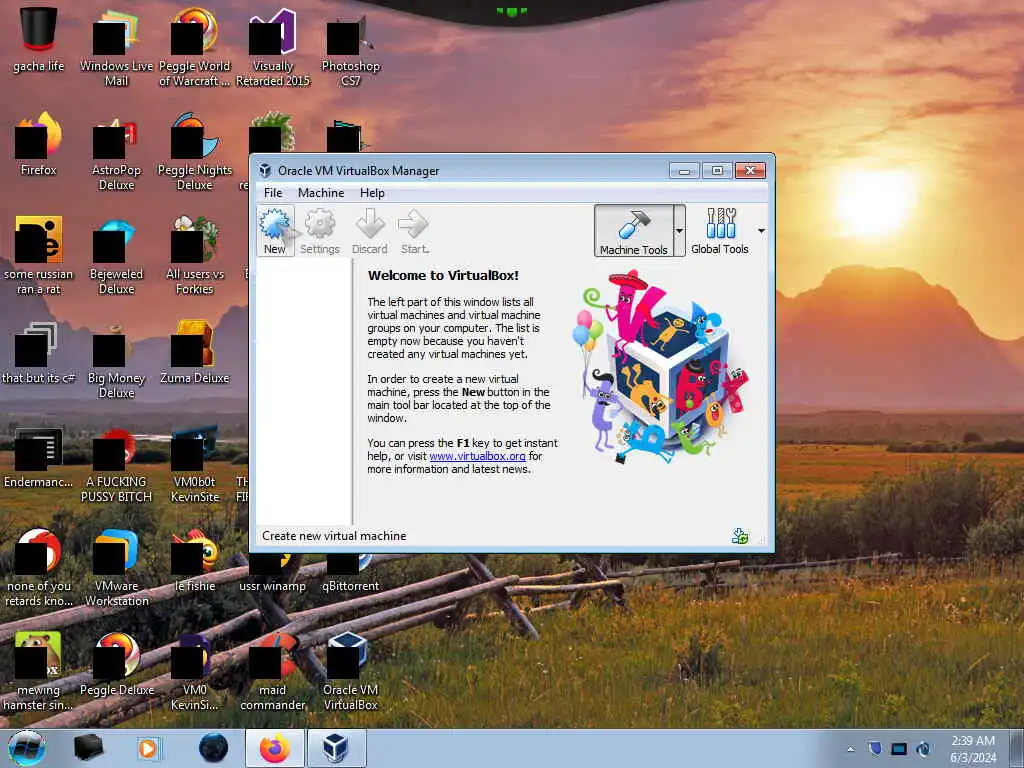Close the Oracle VM VirtualBox Manager window

(x=750, y=171)
